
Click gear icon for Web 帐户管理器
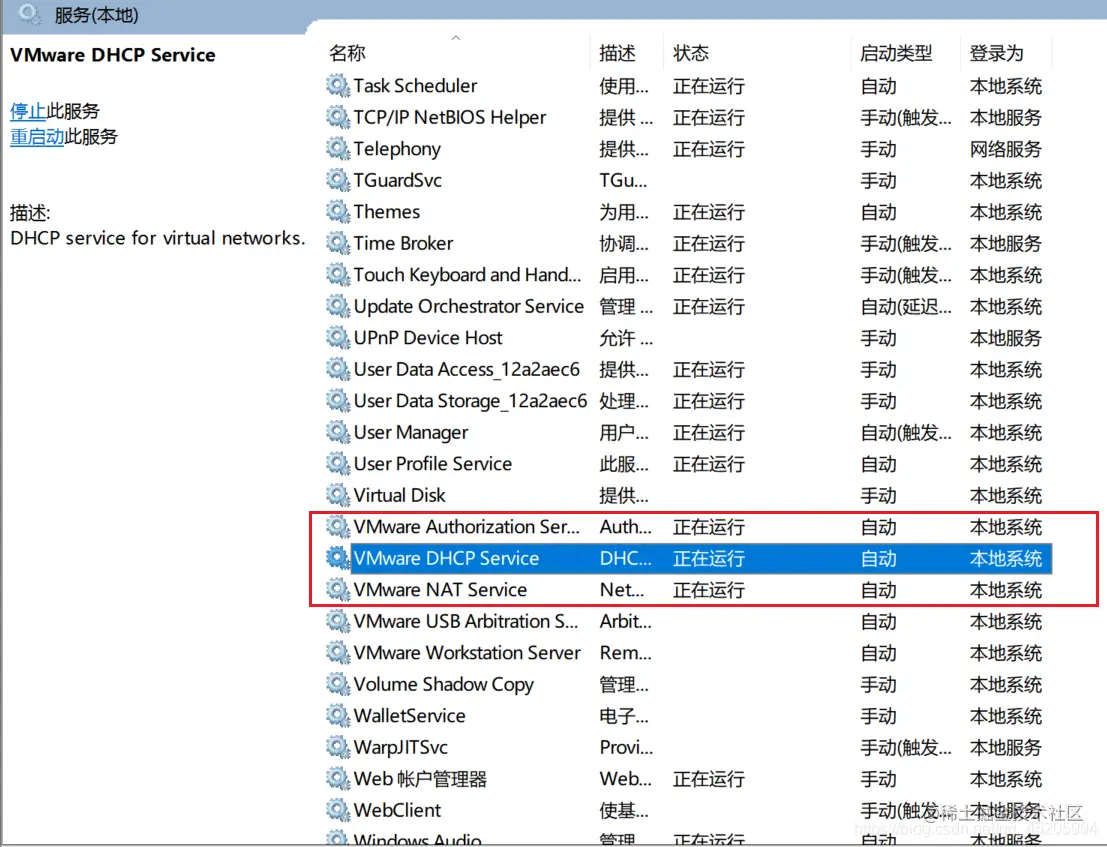pos(337,779)
